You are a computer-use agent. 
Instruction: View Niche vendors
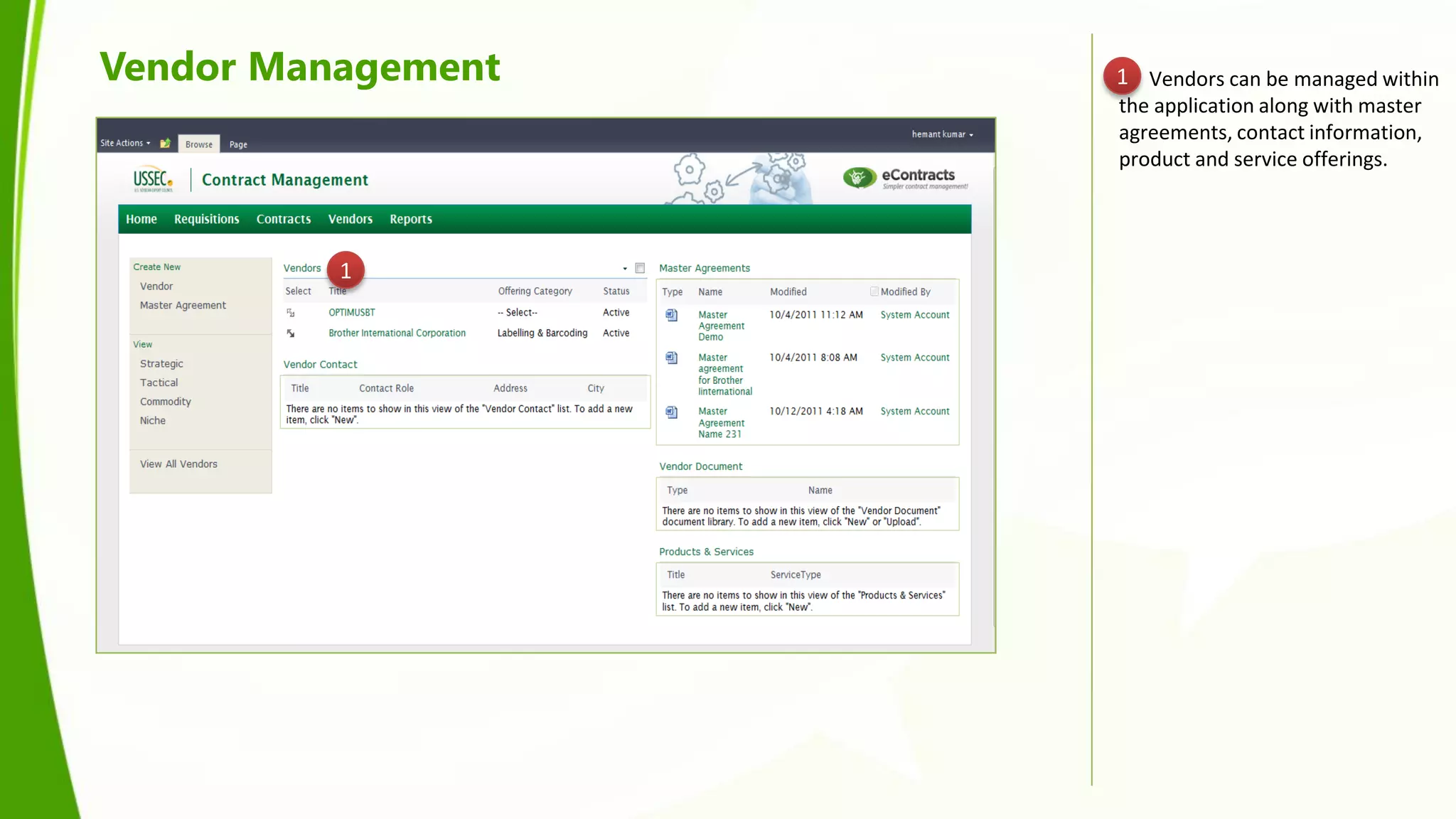(x=153, y=421)
